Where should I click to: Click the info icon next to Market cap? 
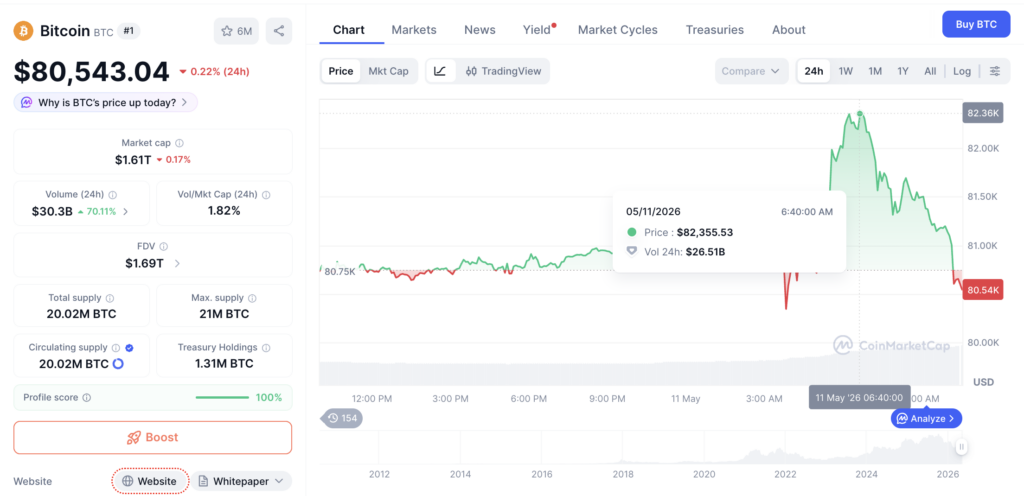coord(180,142)
